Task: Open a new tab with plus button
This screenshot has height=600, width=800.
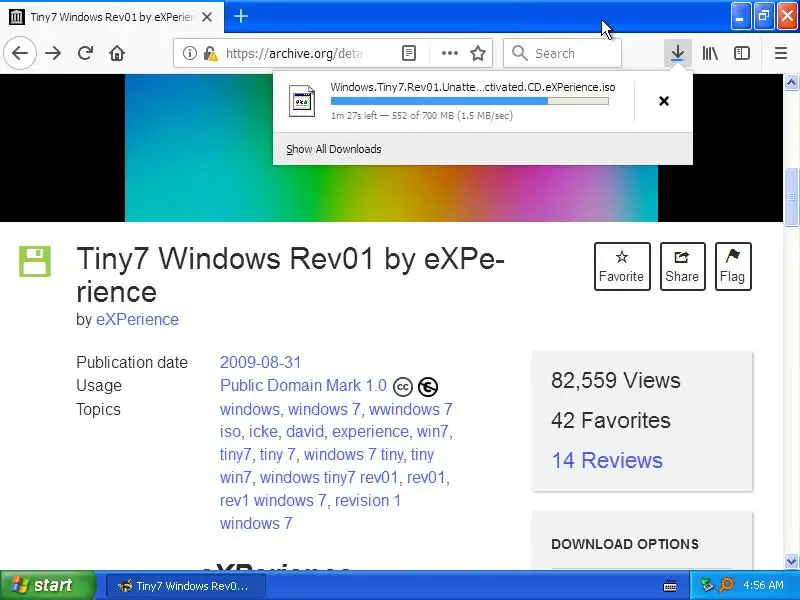Action: 240,16
